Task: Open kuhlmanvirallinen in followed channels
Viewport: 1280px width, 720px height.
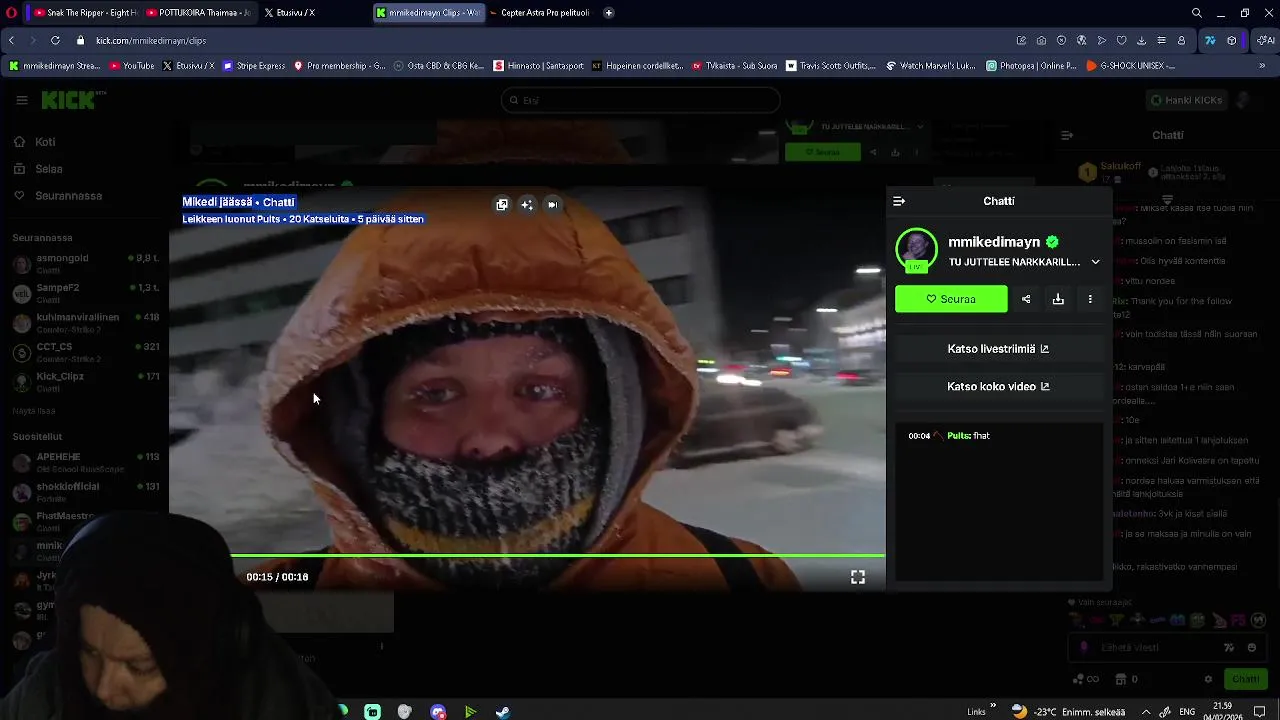Action: tap(85, 323)
